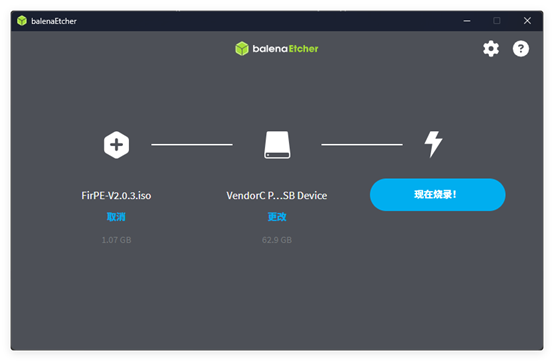Minimize the balenaEtcher window
554x361 pixels.
tap(467, 21)
